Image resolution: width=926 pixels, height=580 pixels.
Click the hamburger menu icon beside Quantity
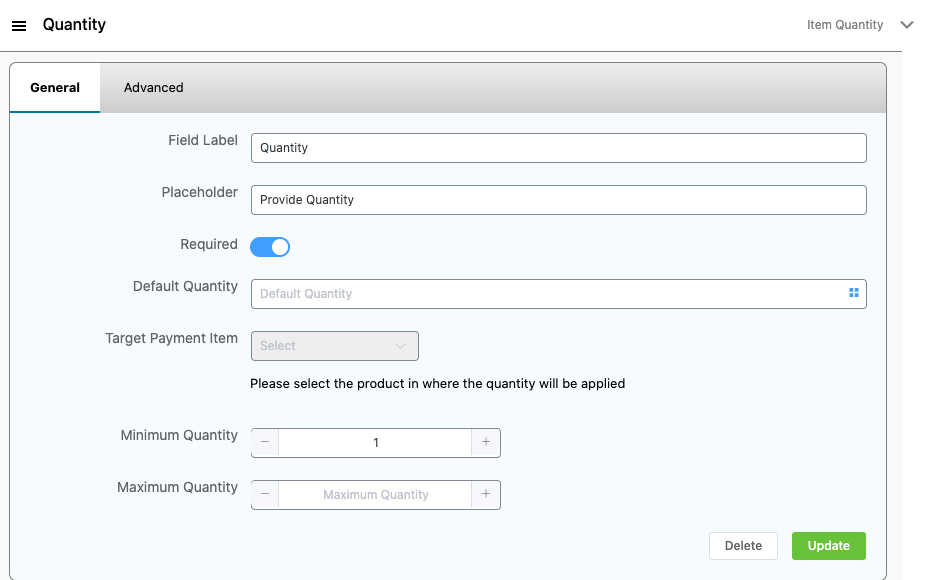click(19, 26)
